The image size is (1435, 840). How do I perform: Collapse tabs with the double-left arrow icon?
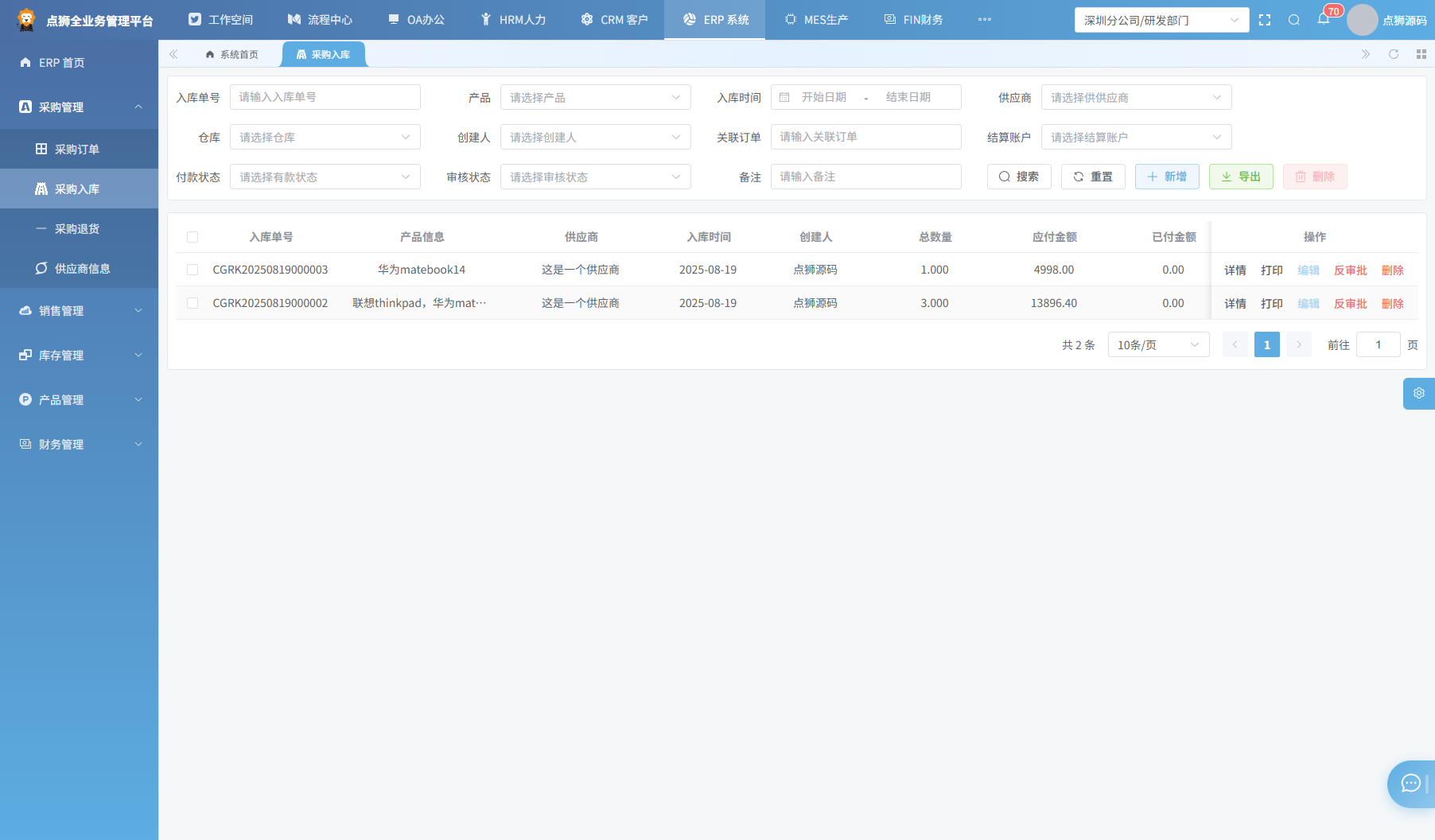click(x=173, y=54)
